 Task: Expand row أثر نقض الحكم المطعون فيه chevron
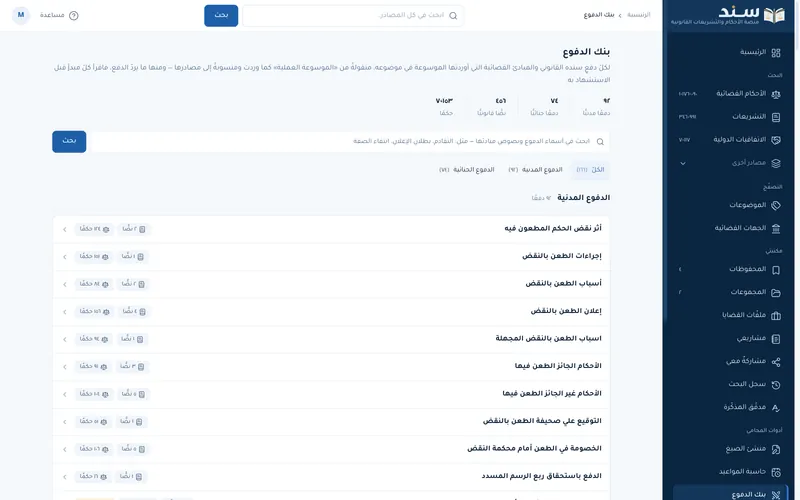pos(65,230)
